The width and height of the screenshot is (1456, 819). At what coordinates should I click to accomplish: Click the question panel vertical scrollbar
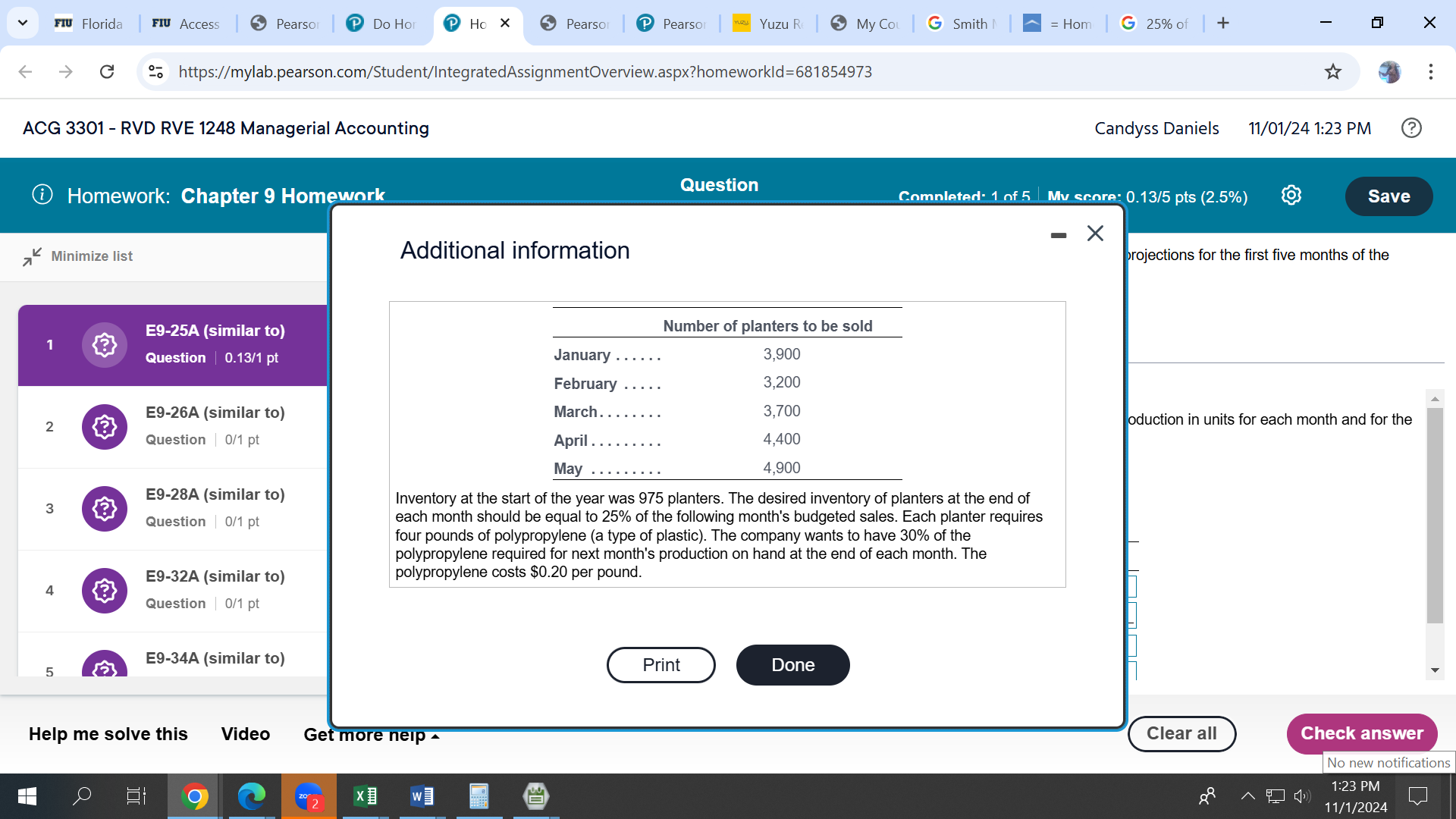(1434, 516)
